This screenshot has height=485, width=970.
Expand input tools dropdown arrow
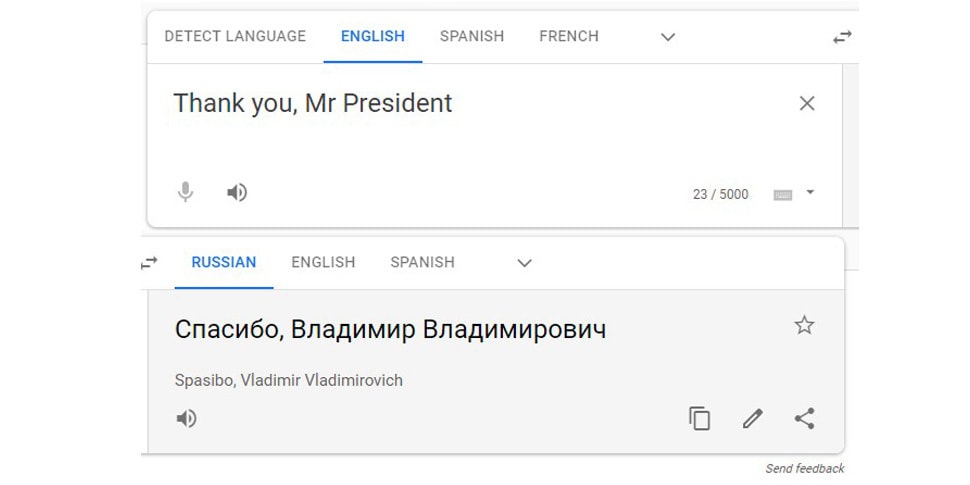tap(810, 192)
